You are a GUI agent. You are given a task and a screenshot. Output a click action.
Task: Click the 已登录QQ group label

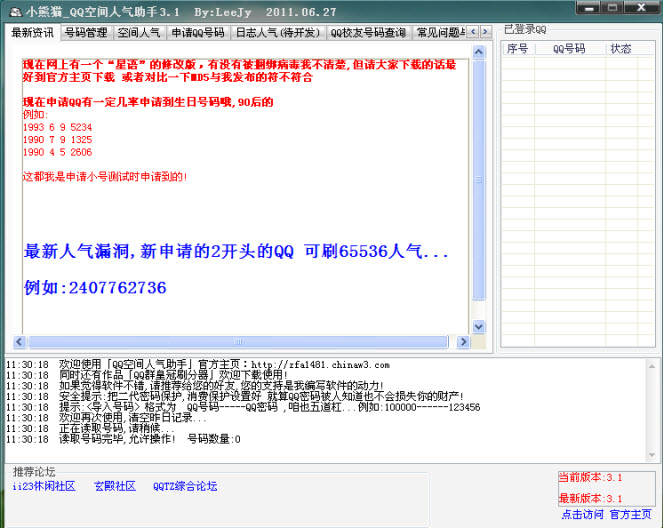coord(525,30)
